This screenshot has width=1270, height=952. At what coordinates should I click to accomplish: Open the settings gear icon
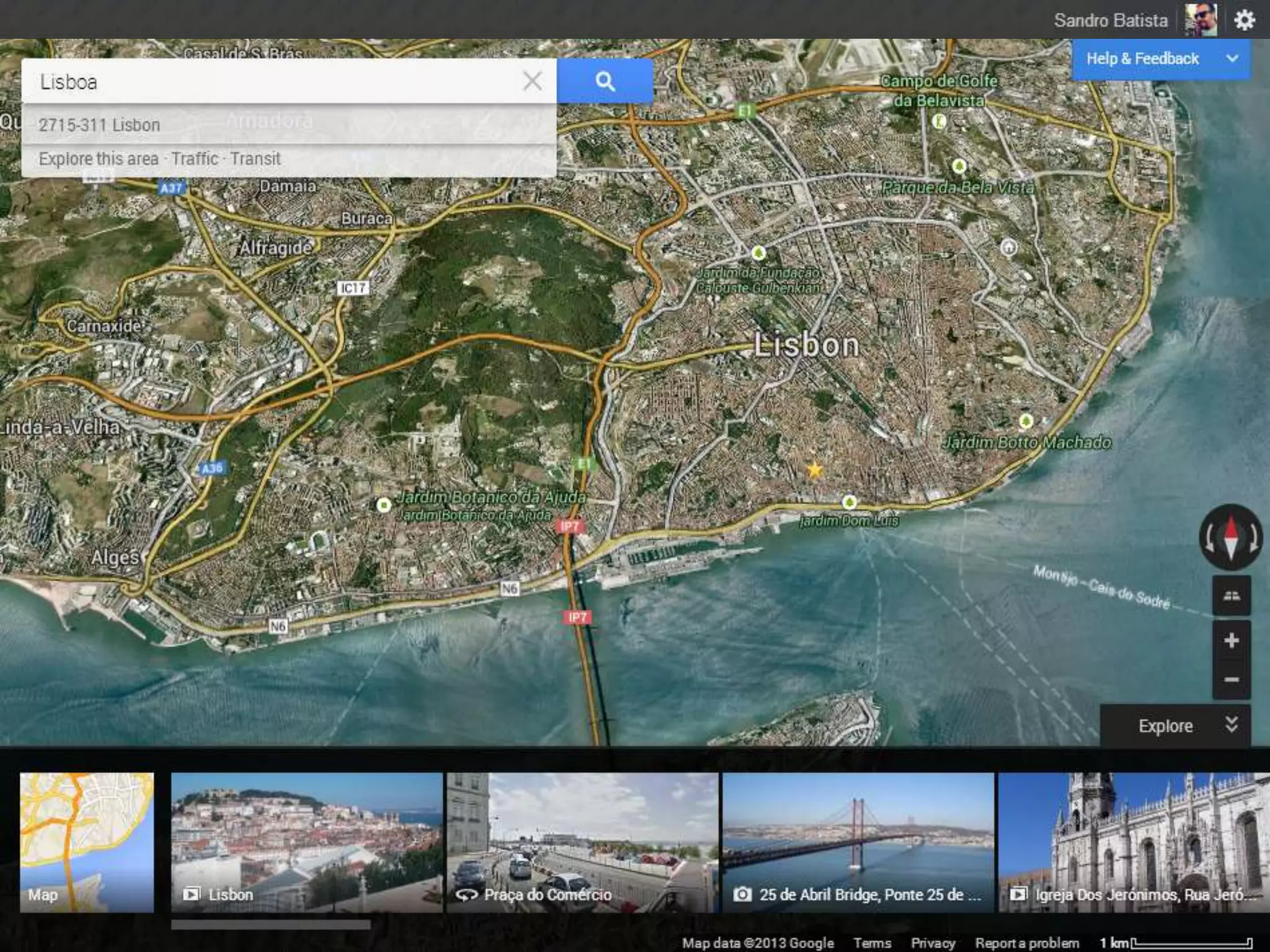tap(1244, 20)
